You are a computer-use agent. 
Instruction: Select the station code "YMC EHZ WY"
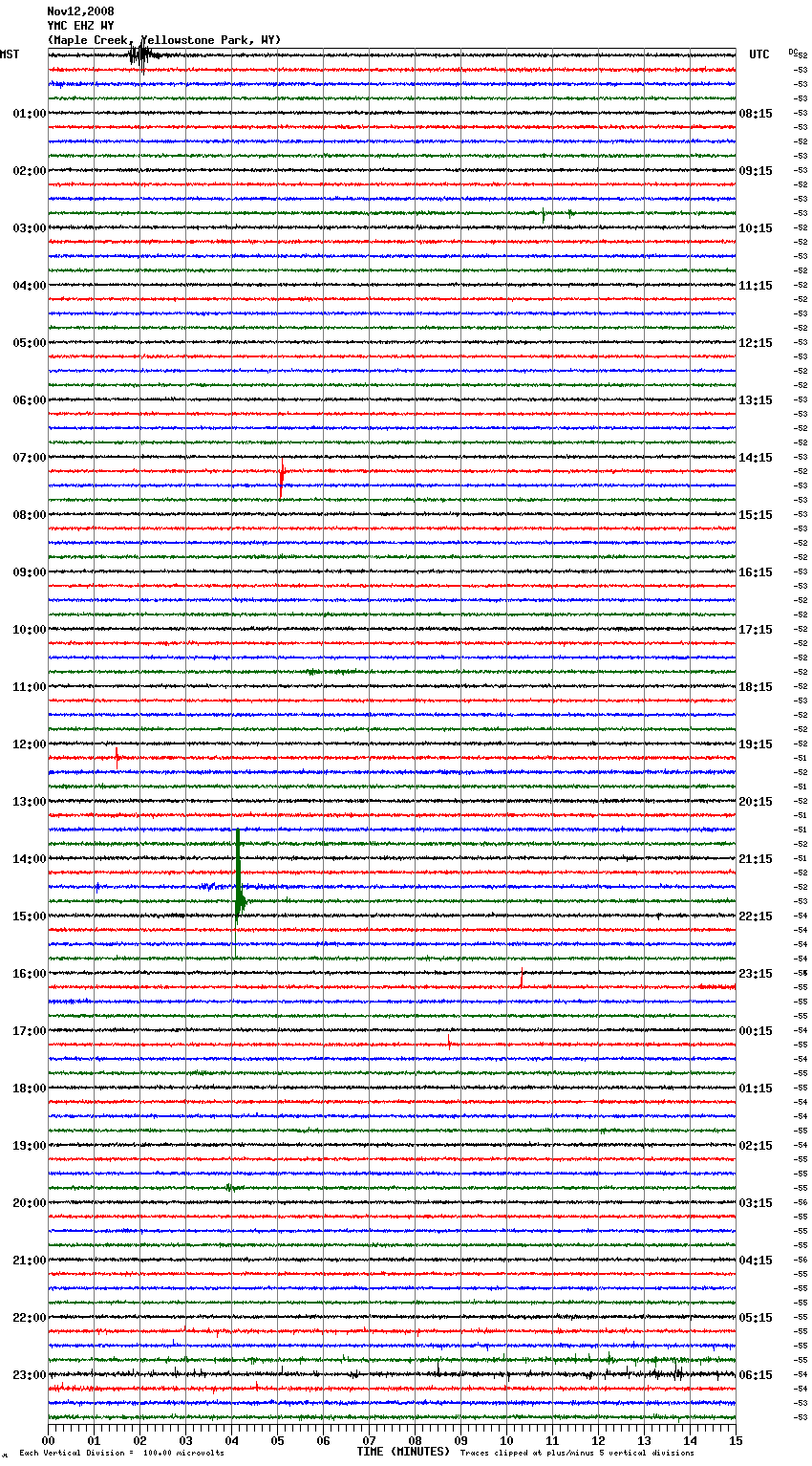click(x=80, y=26)
